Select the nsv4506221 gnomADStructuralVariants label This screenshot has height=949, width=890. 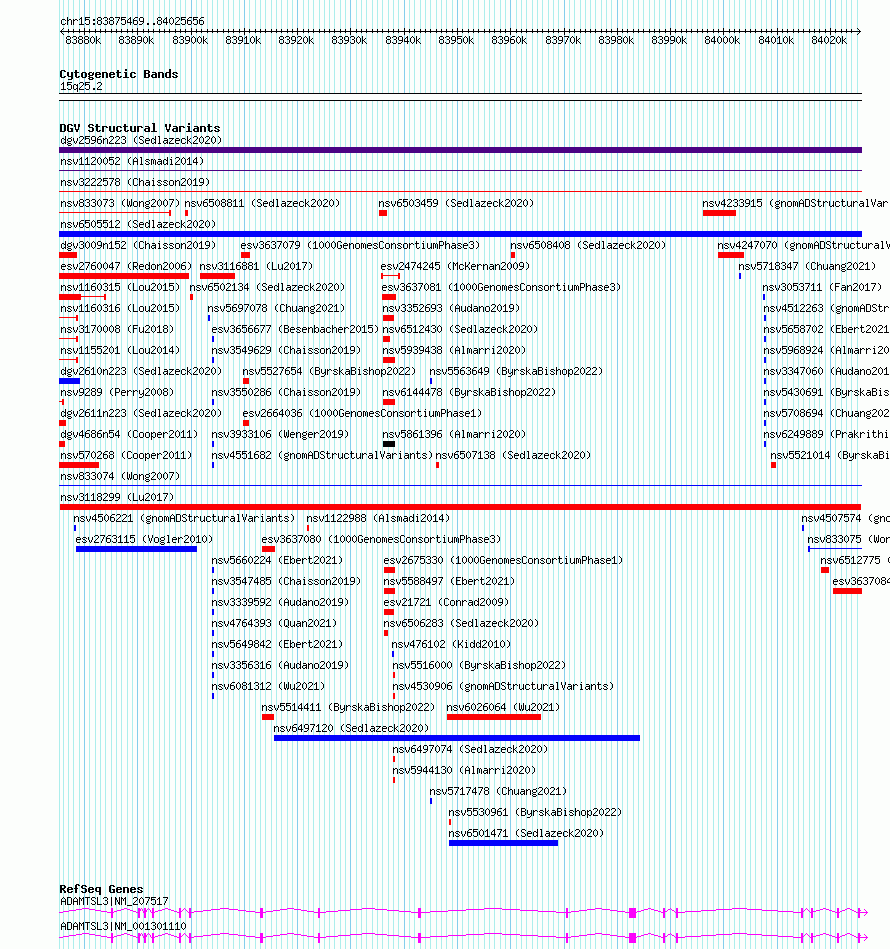(x=184, y=519)
